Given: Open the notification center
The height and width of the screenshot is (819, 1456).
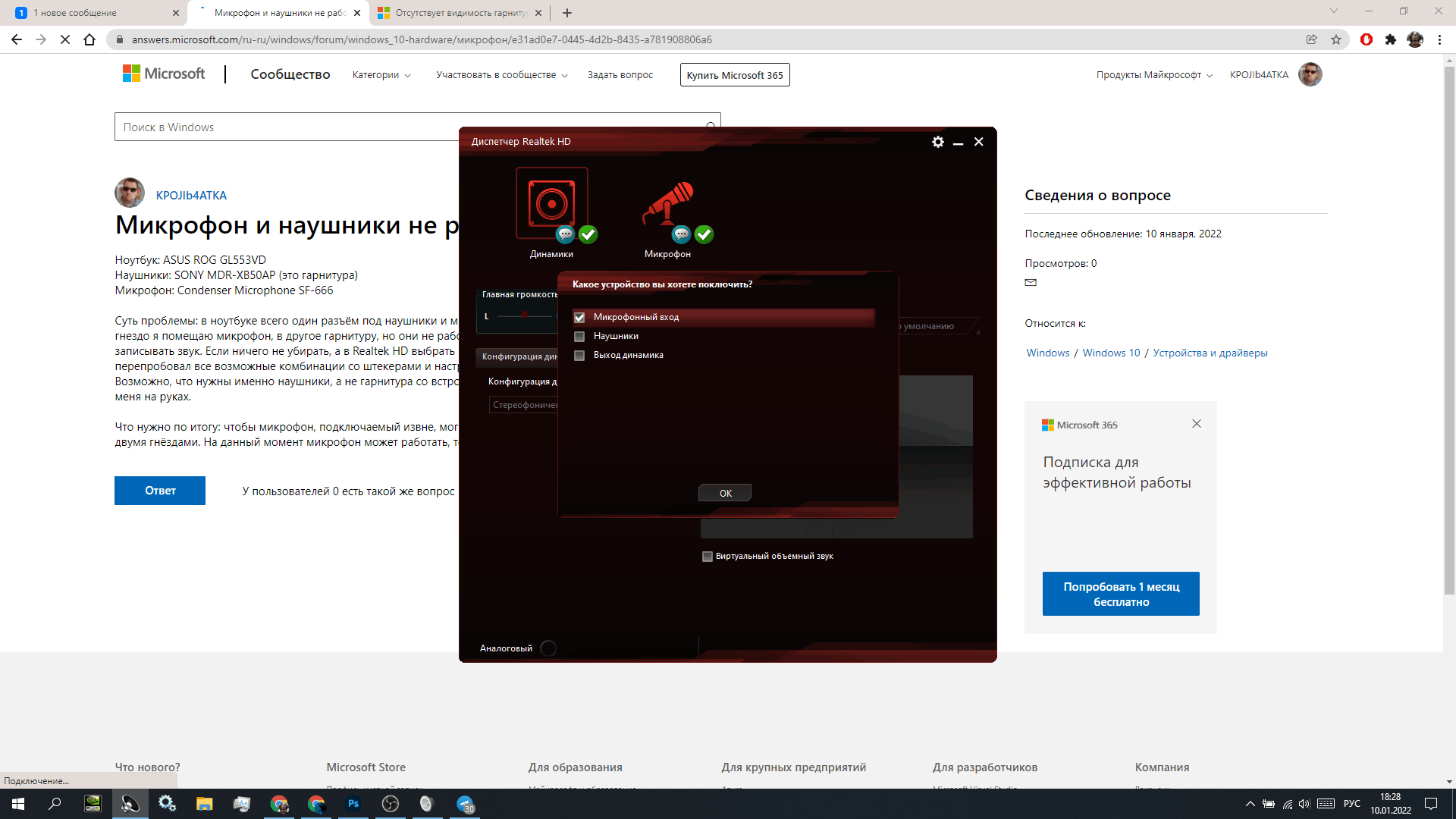Looking at the screenshot, I should point(1431,804).
